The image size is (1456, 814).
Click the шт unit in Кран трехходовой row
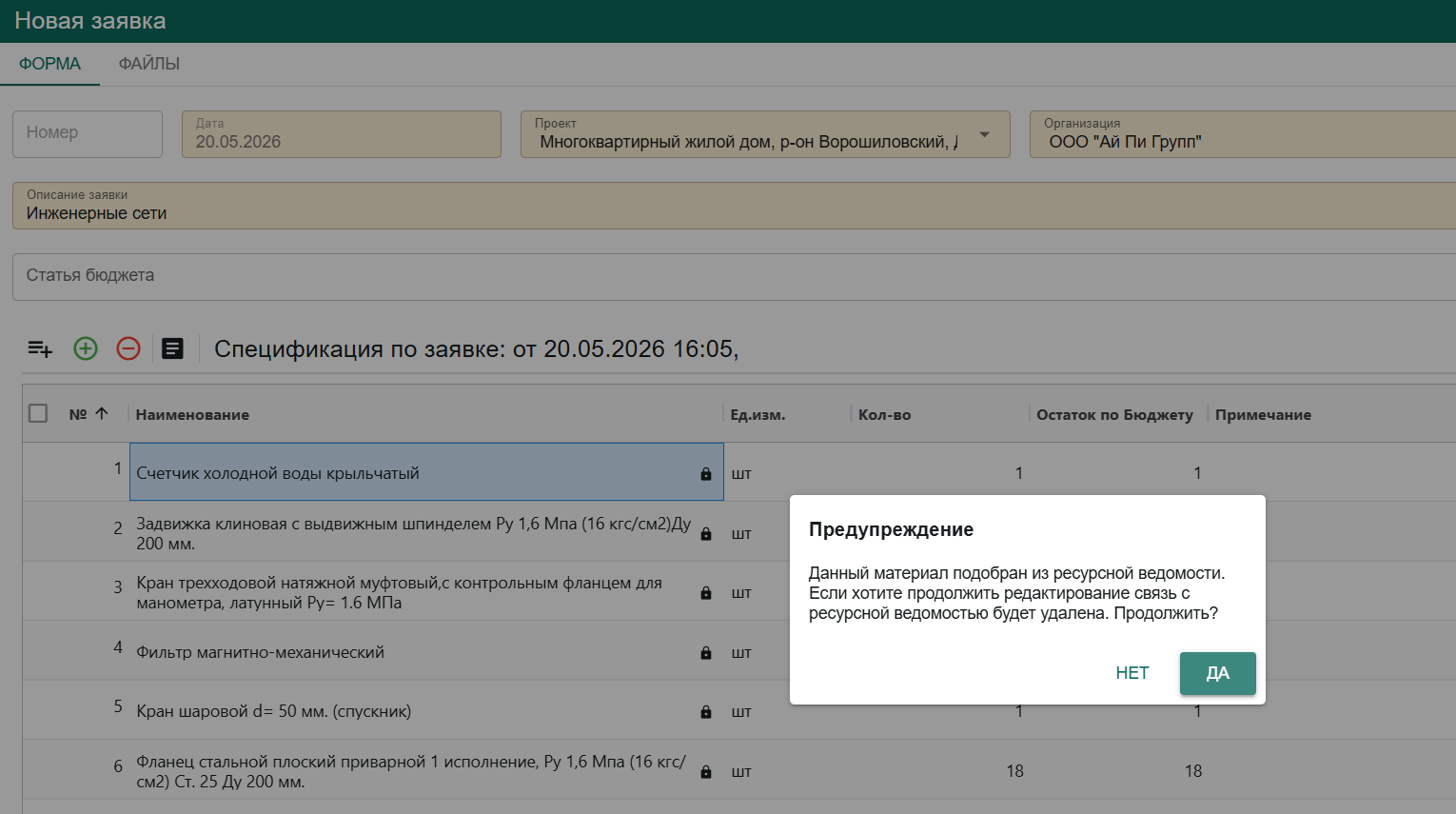(x=741, y=593)
